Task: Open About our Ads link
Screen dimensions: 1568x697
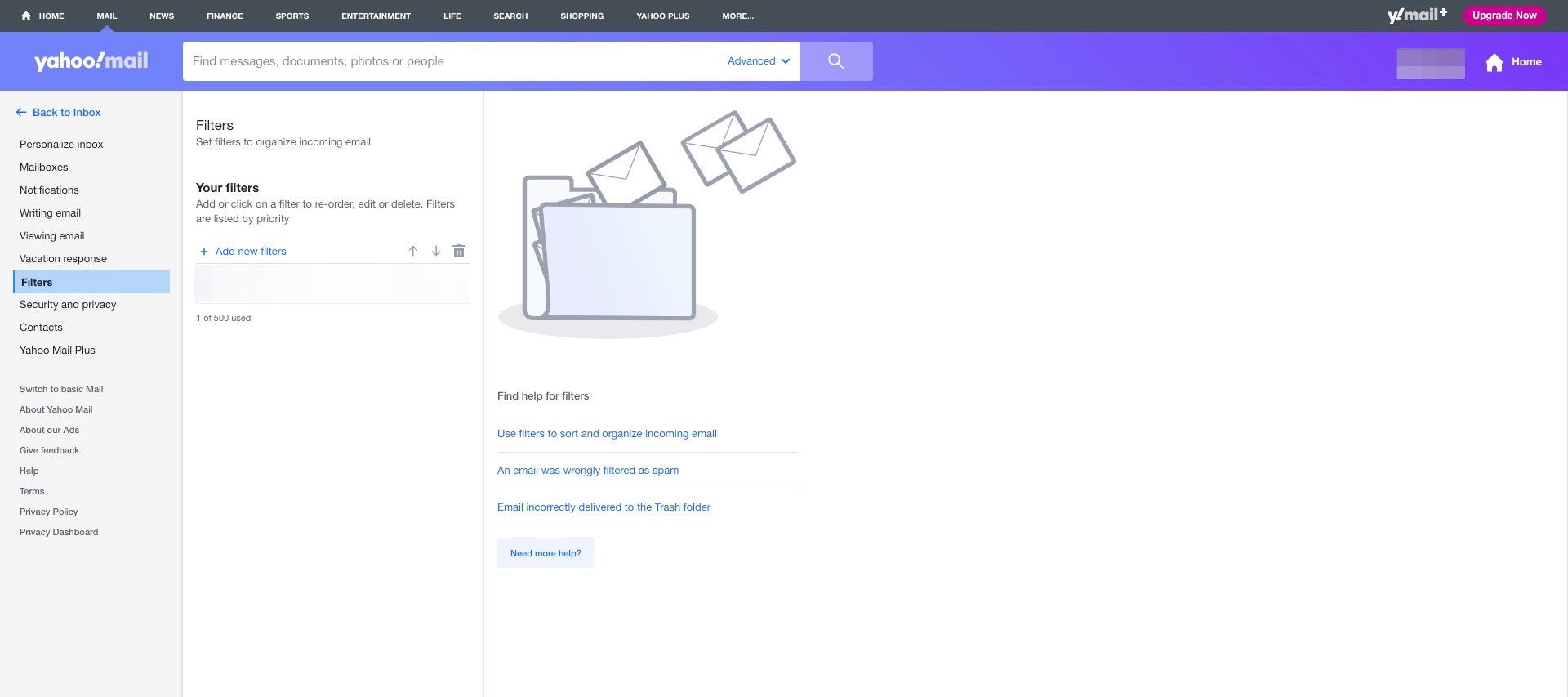Action: (x=49, y=430)
